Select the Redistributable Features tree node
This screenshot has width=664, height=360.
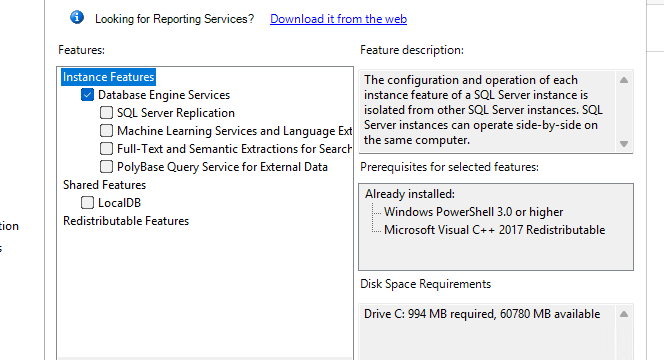pos(126,221)
